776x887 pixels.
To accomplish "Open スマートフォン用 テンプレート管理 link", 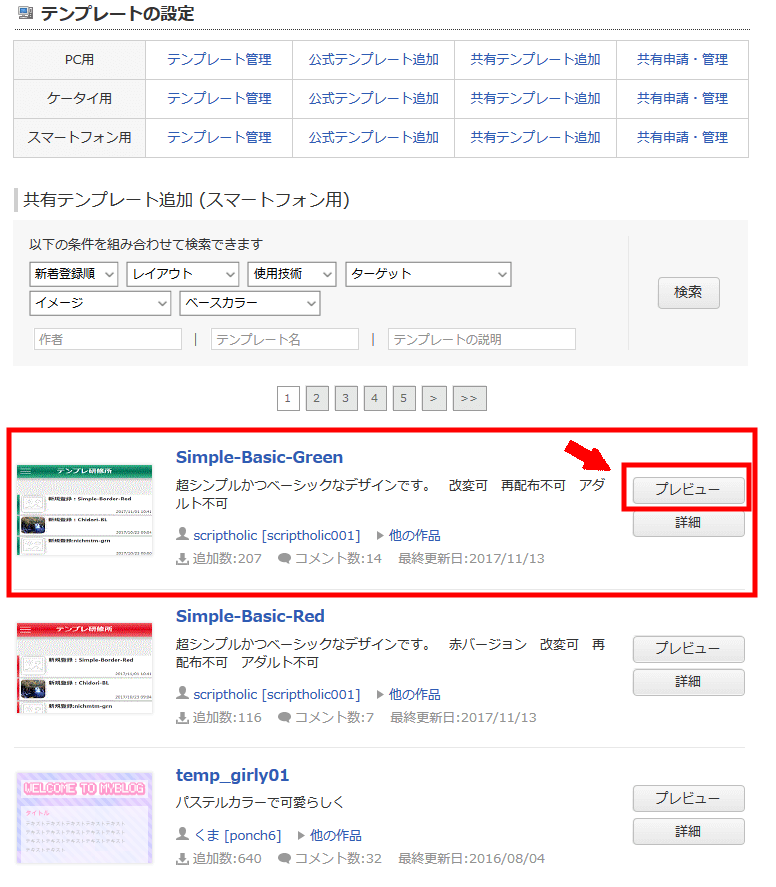I will pyautogui.click(x=219, y=137).
